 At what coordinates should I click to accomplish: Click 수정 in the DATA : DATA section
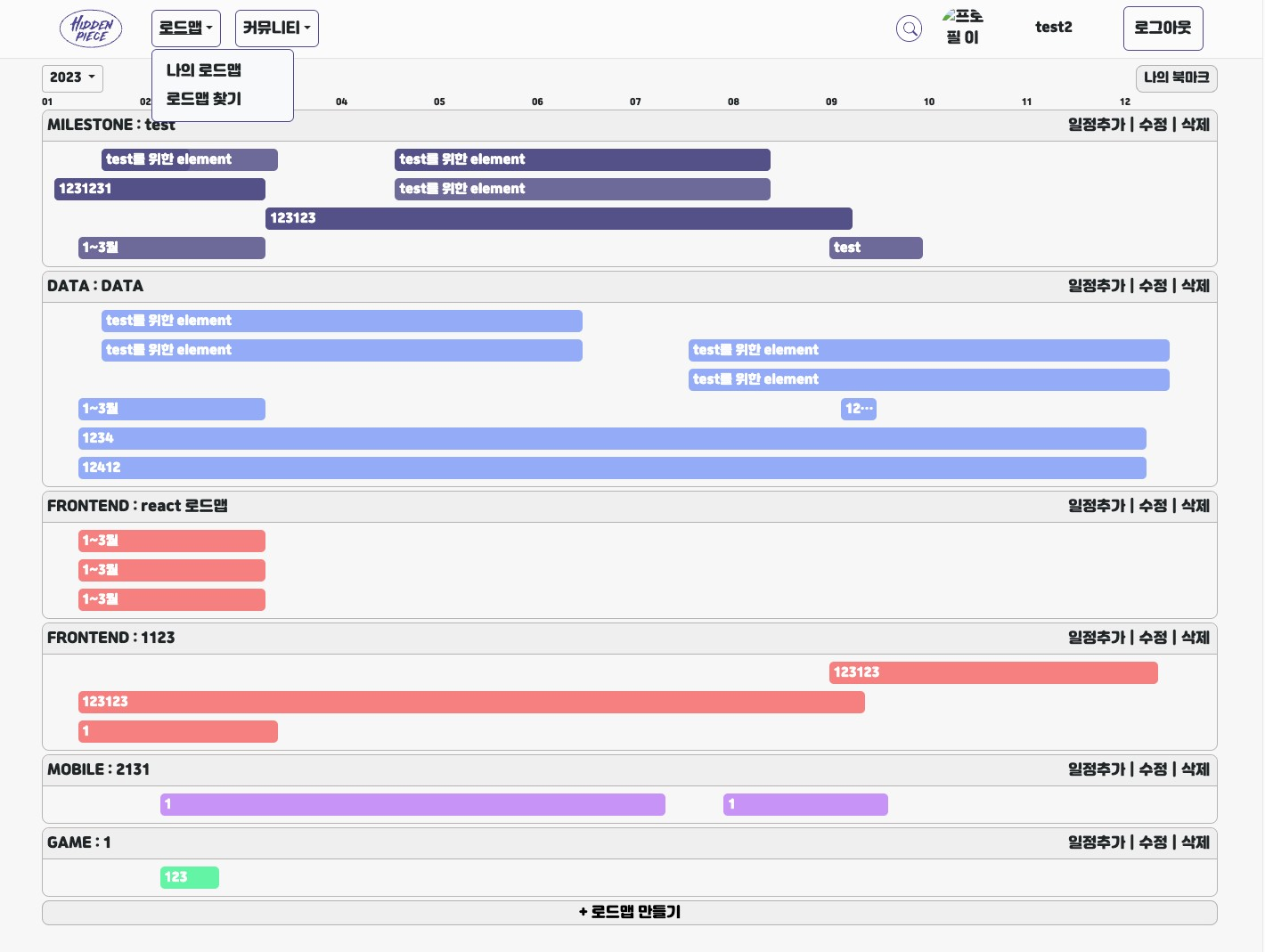pos(1152,286)
